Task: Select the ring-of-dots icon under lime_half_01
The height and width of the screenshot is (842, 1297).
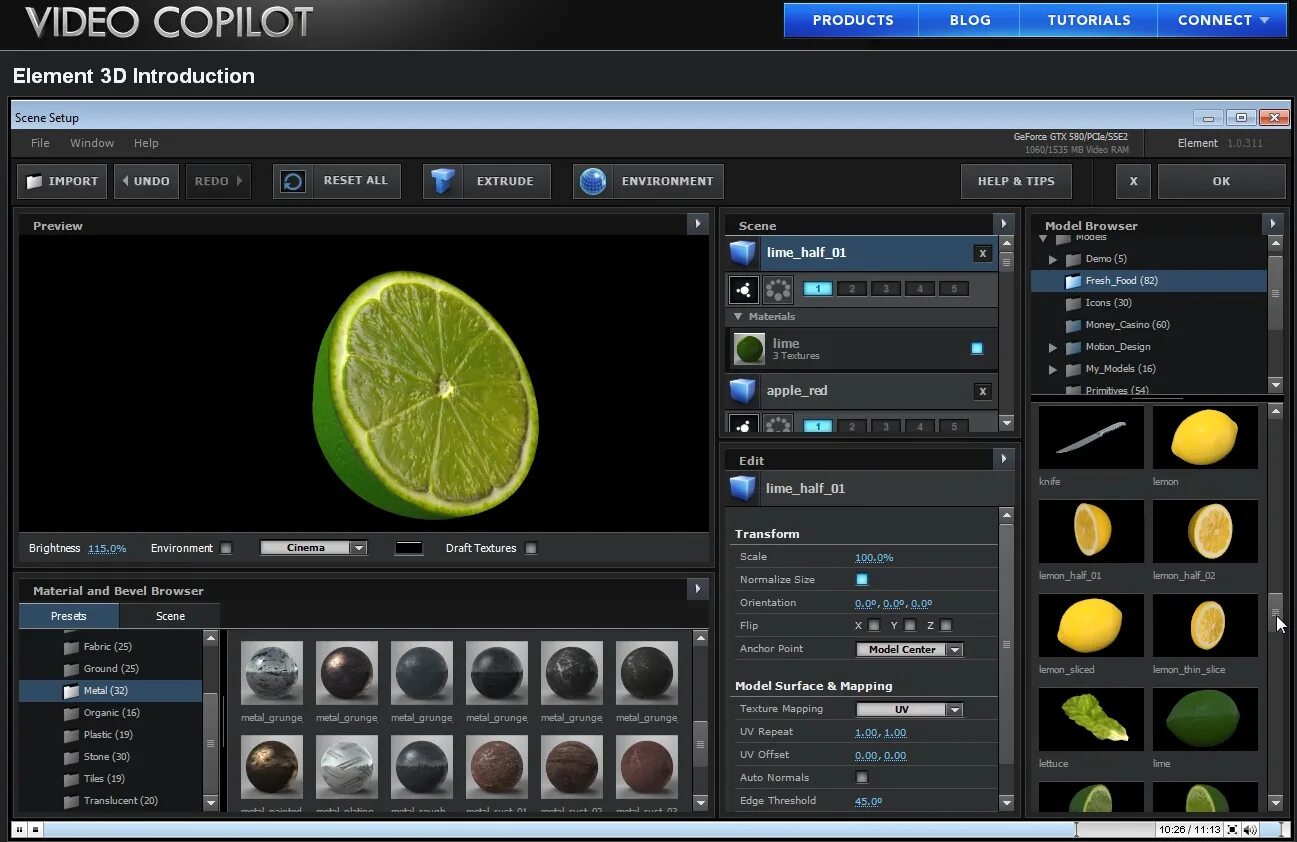Action: click(778, 290)
